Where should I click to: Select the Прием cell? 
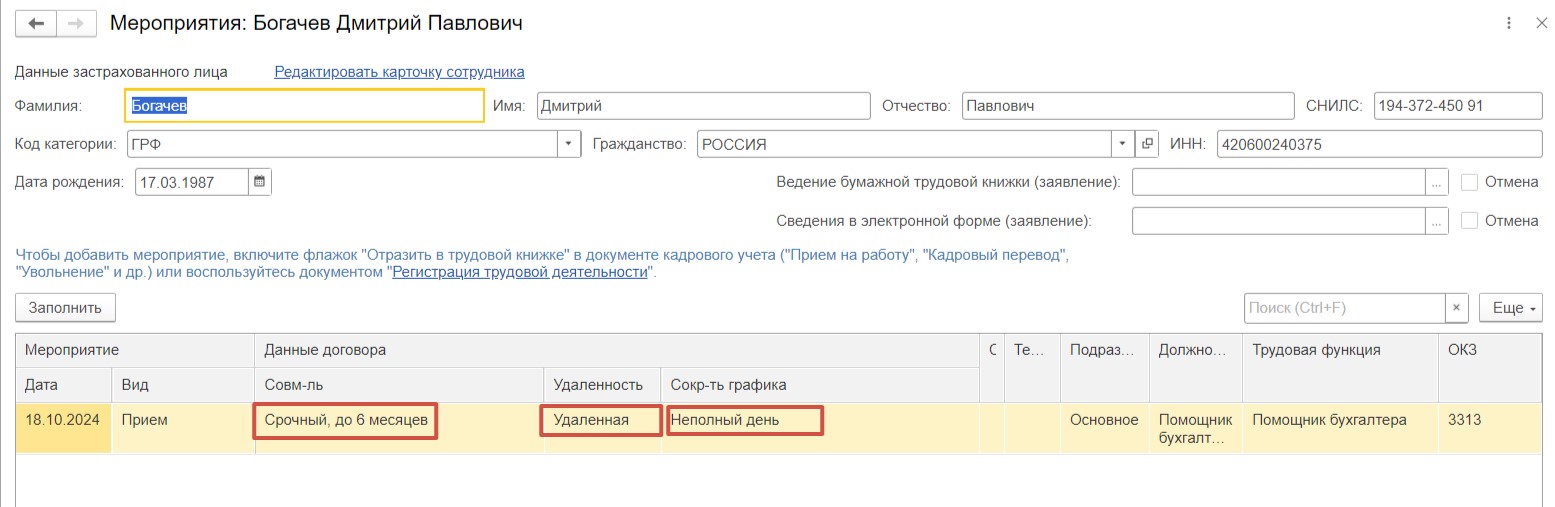[x=183, y=429]
